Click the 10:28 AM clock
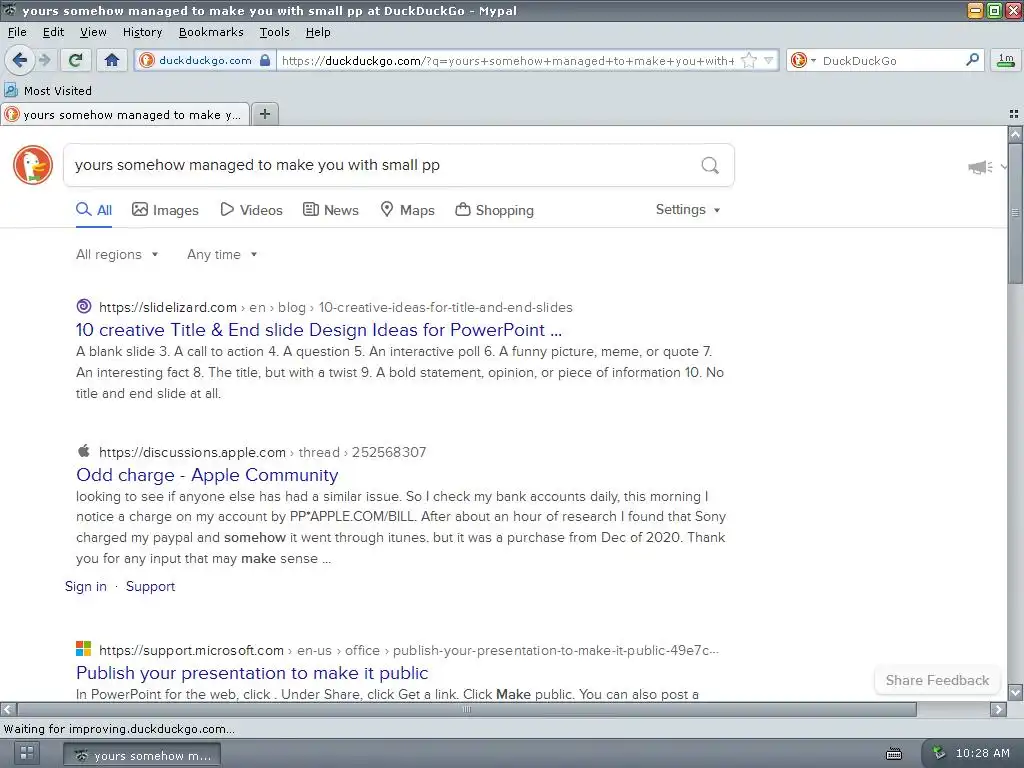 pyautogui.click(x=982, y=753)
